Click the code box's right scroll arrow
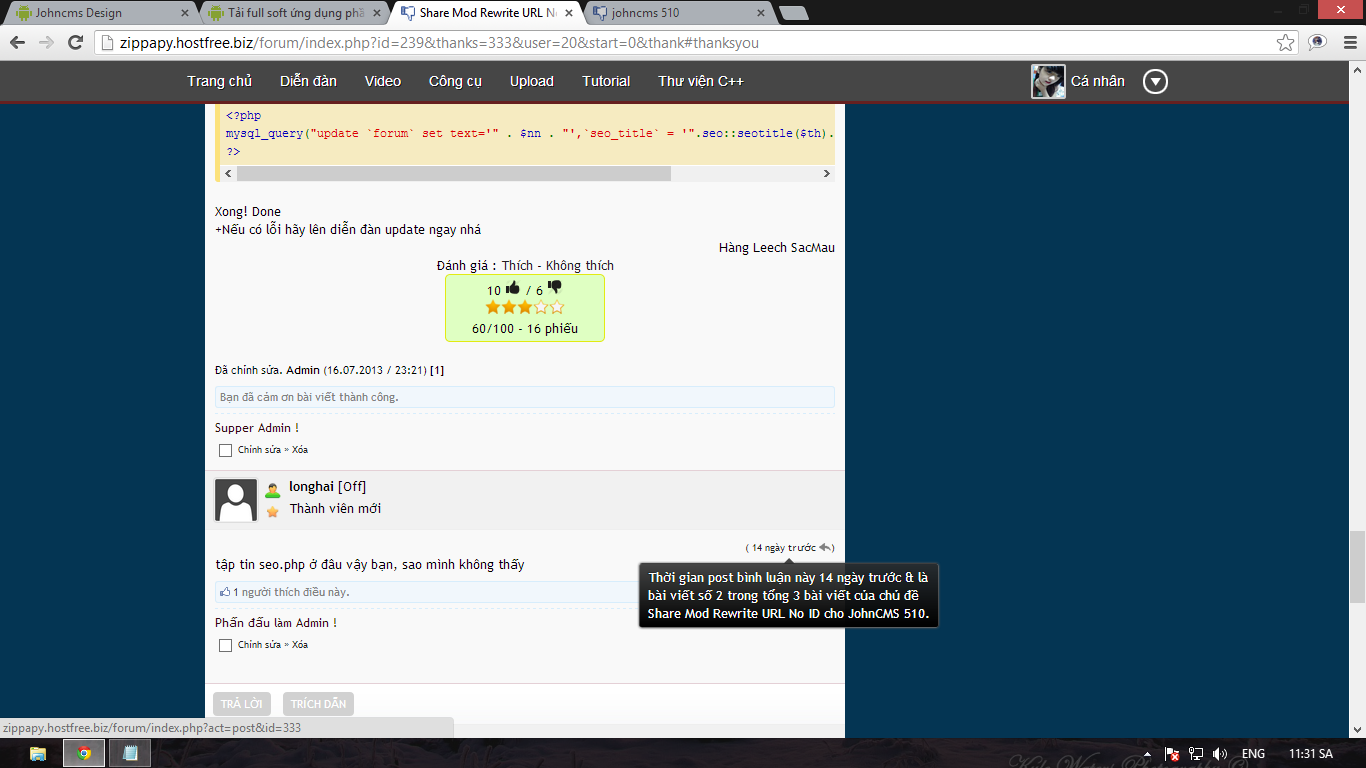1366x768 pixels. tap(826, 173)
